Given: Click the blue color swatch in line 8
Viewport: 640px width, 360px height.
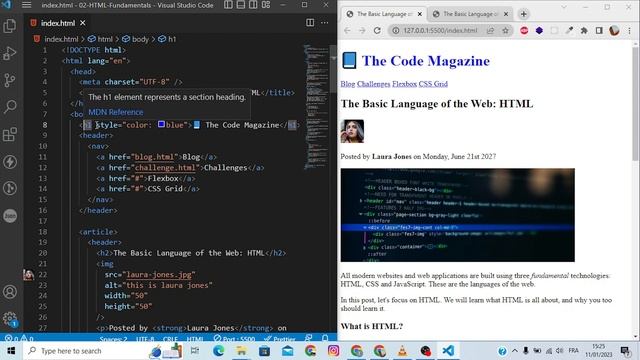Looking at the screenshot, I should coord(161,124).
